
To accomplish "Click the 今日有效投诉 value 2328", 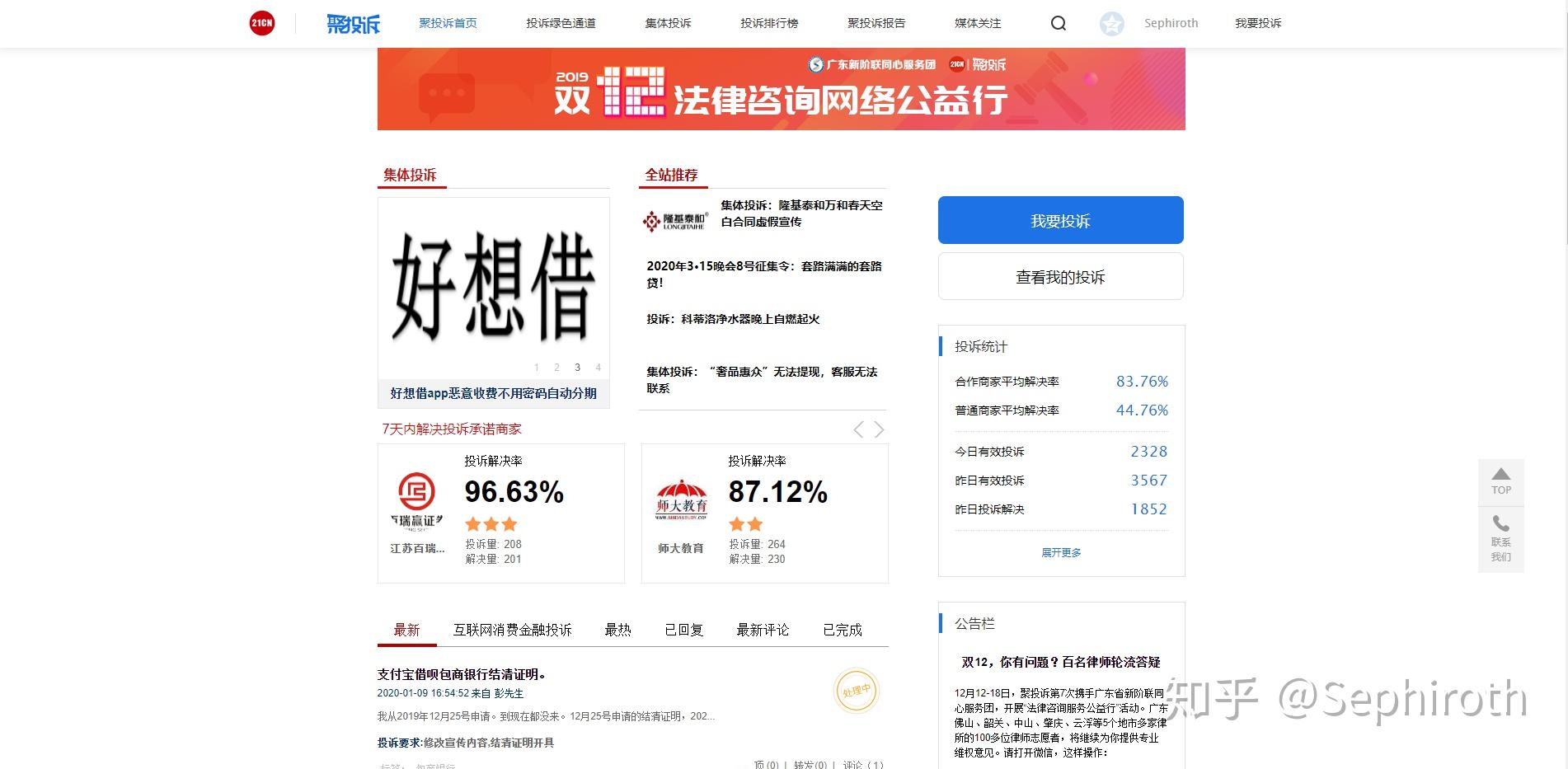I will pos(1148,452).
